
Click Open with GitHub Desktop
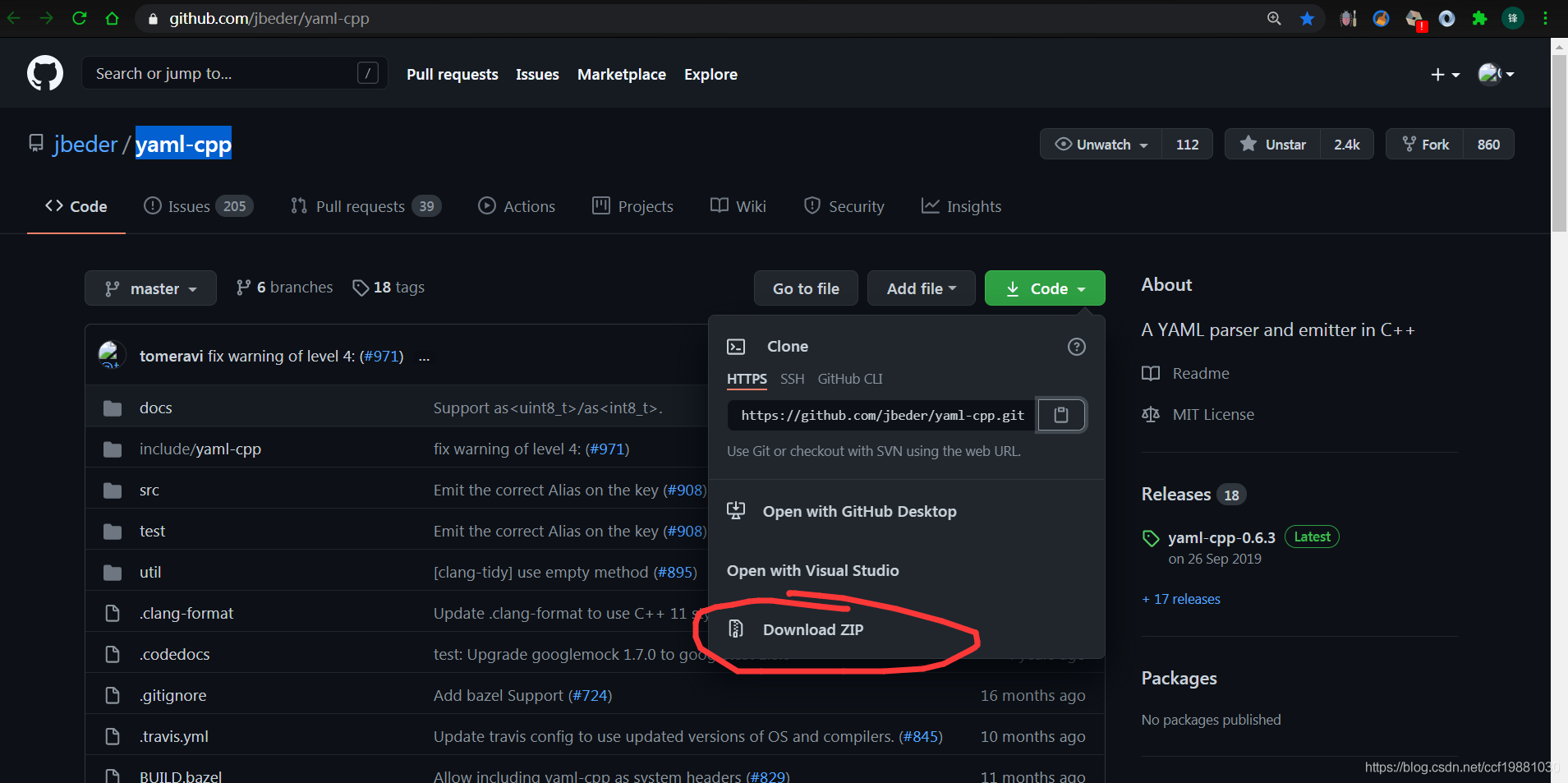(859, 511)
